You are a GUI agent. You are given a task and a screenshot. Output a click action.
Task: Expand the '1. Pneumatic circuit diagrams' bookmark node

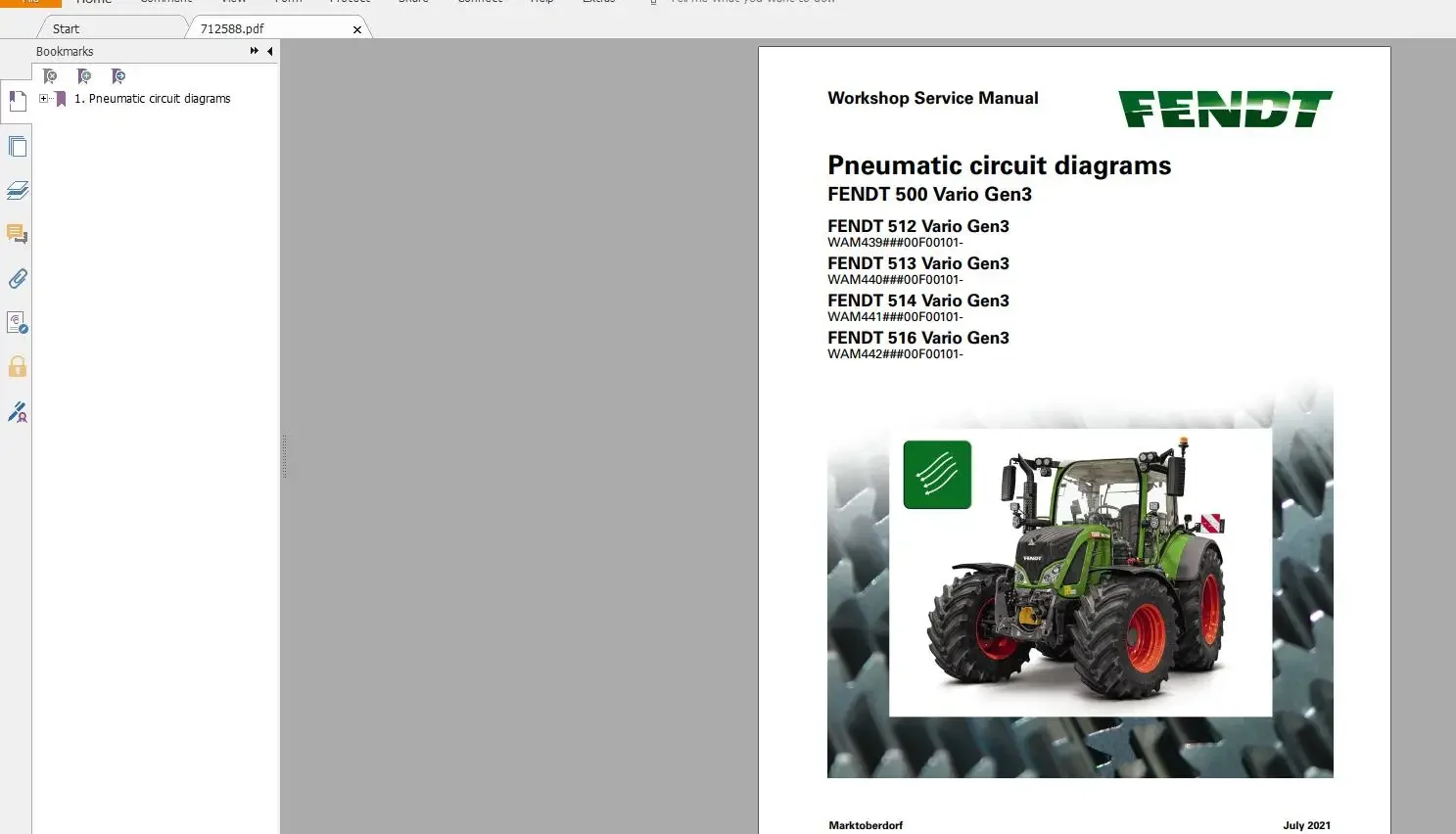point(43,99)
